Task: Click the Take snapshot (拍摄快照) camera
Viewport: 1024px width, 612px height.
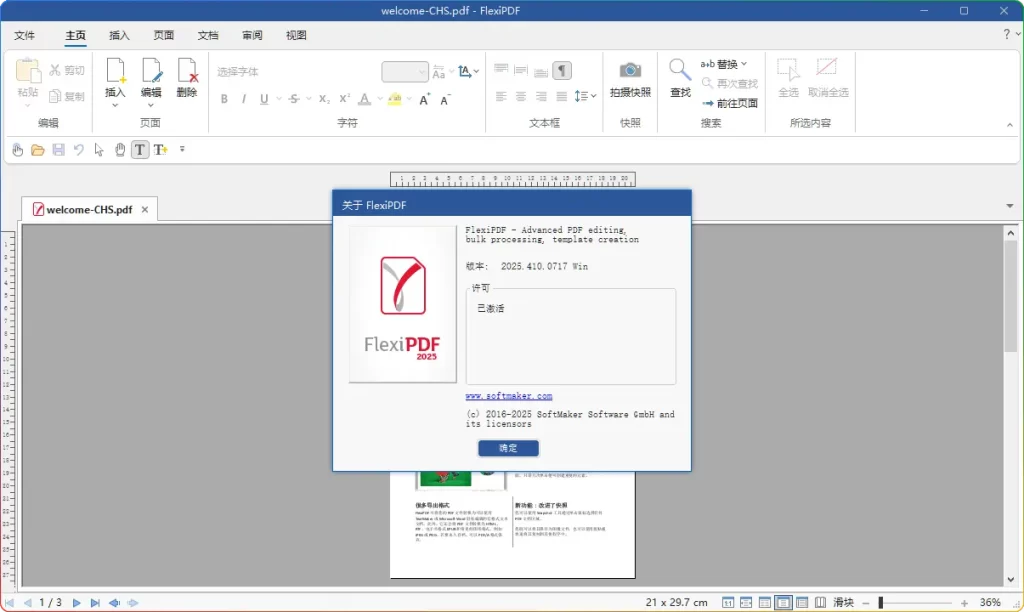Action: pyautogui.click(x=630, y=70)
